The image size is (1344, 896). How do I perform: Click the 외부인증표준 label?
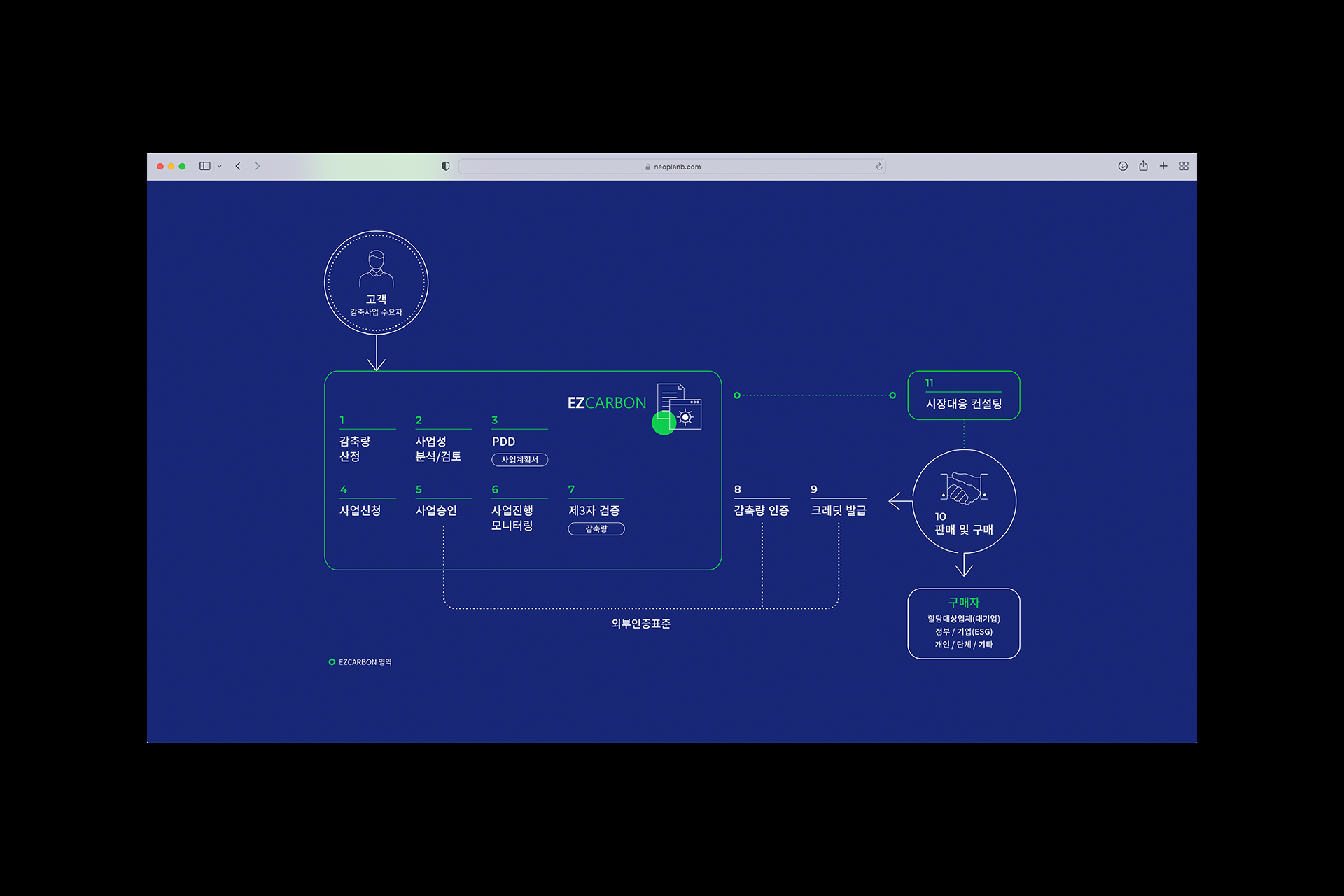[641, 624]
